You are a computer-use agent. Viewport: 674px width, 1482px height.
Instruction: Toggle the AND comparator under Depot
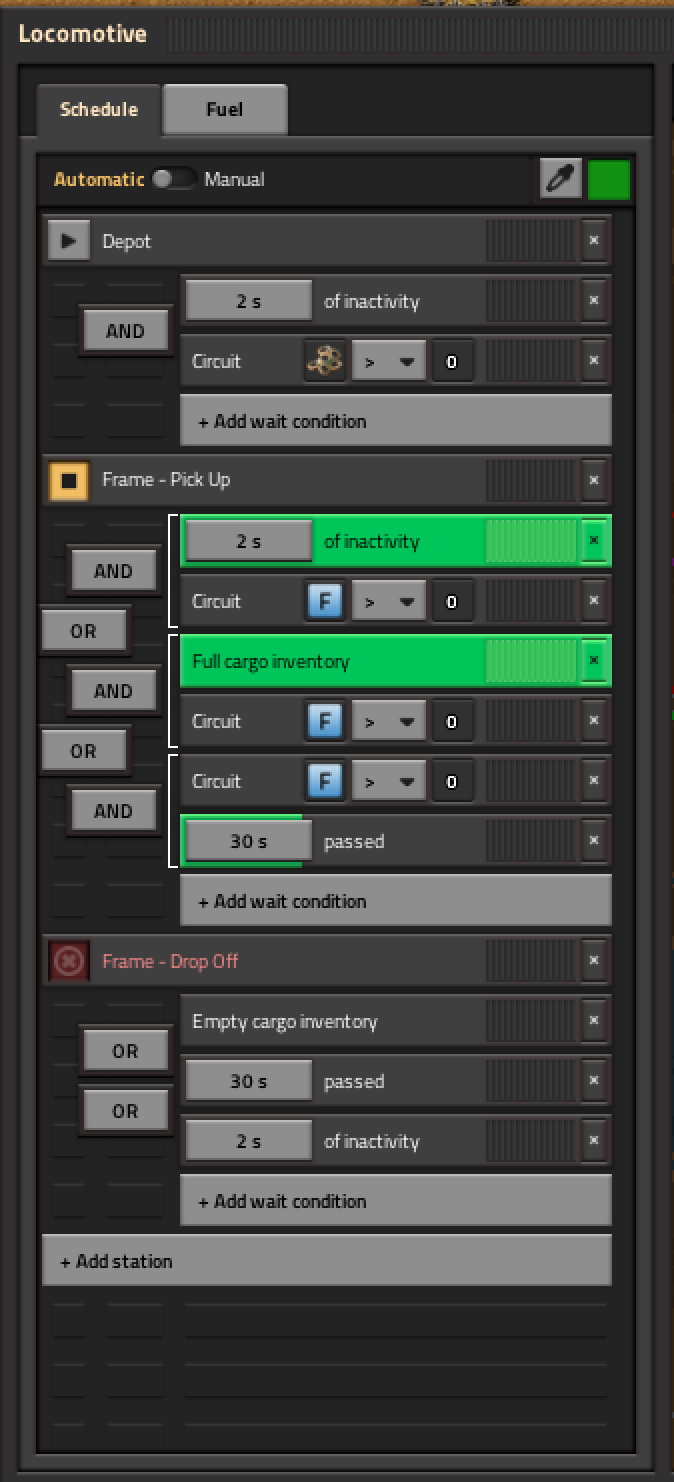pyautogui.click(x=125, y=331)
